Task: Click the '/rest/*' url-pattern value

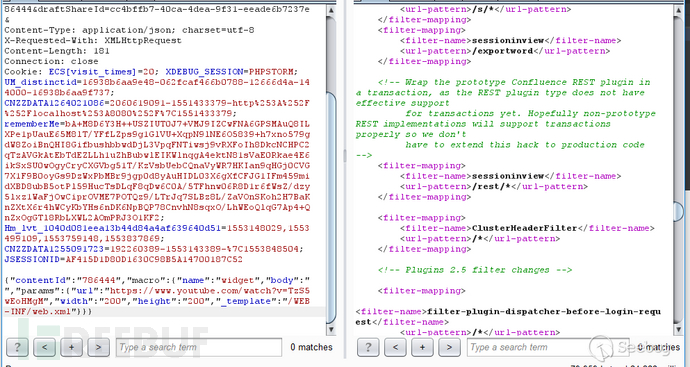Action: [491, 186]
